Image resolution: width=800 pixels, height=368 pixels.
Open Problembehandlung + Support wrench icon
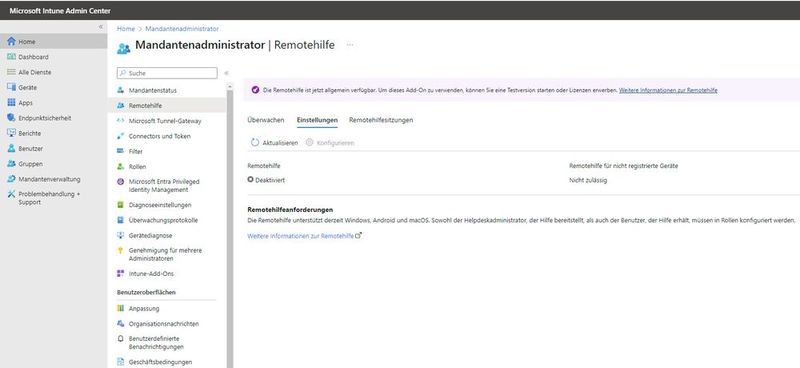point(11,194)
